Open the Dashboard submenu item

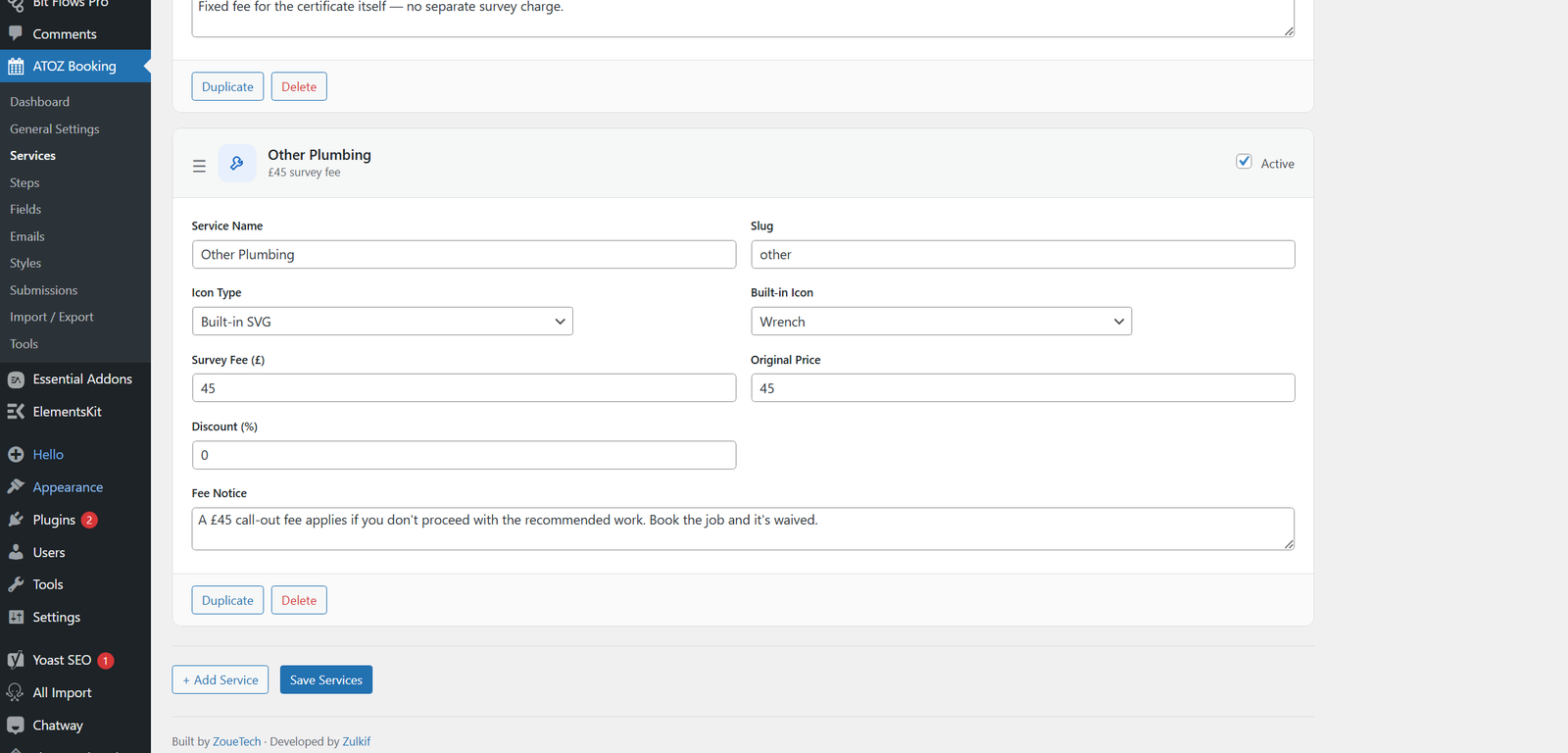click(39, 102)
